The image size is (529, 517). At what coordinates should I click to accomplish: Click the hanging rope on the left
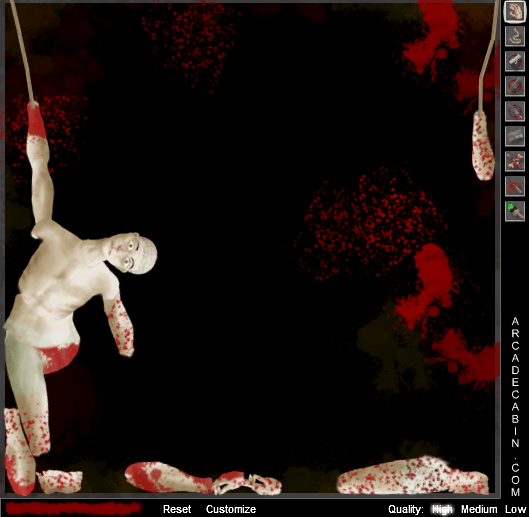[x=22, y=51]
